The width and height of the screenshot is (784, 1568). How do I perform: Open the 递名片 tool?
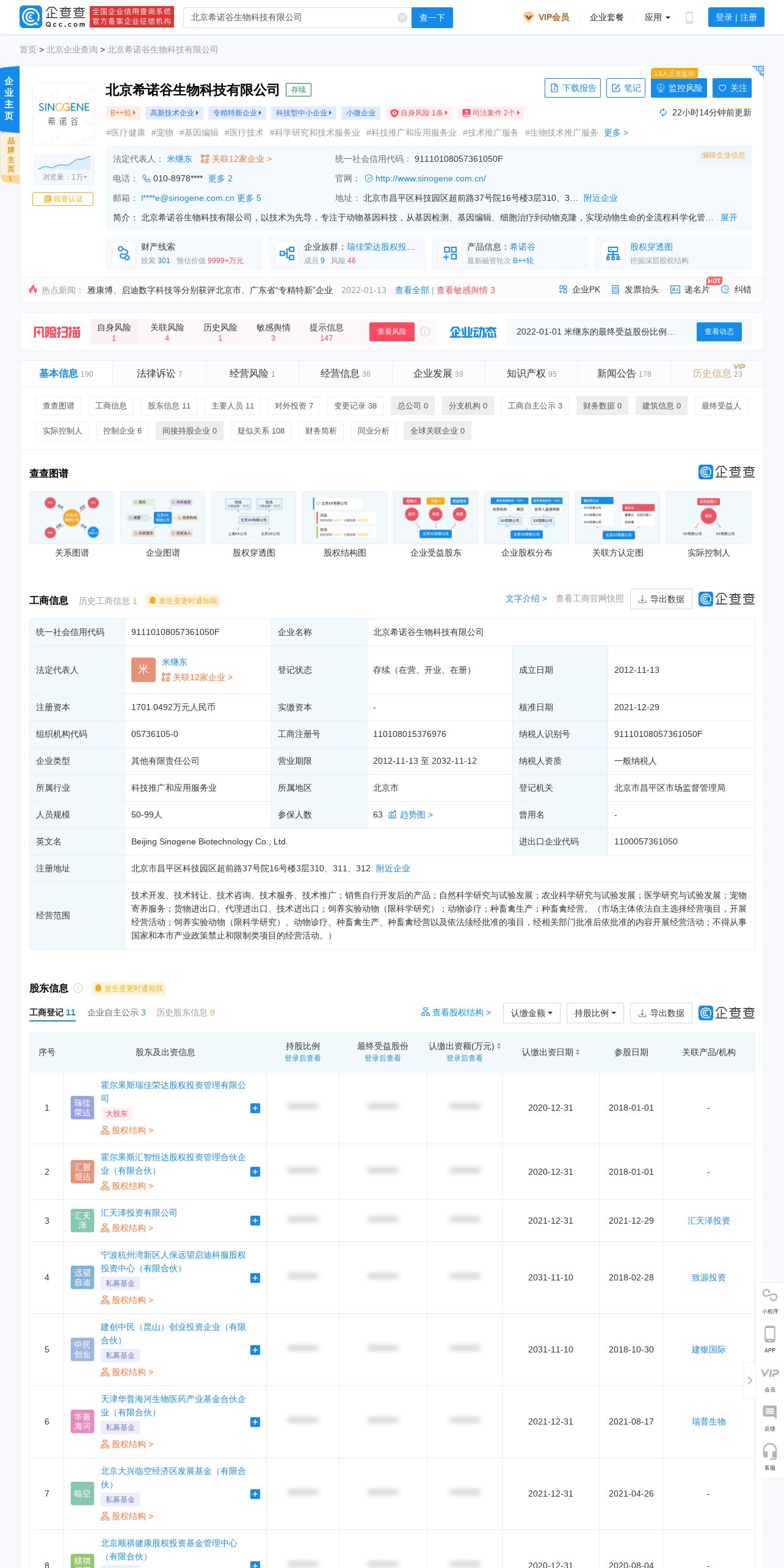pos(690,289)
